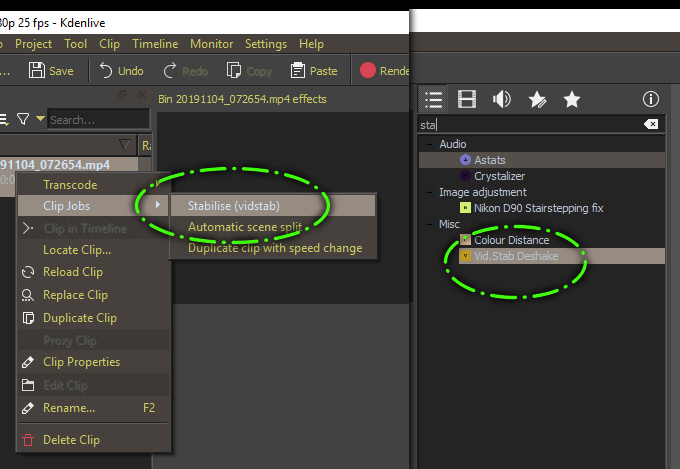680x469 pixels.
Task: Choose Locate Clip... in context menu
Action: [93, 250]
